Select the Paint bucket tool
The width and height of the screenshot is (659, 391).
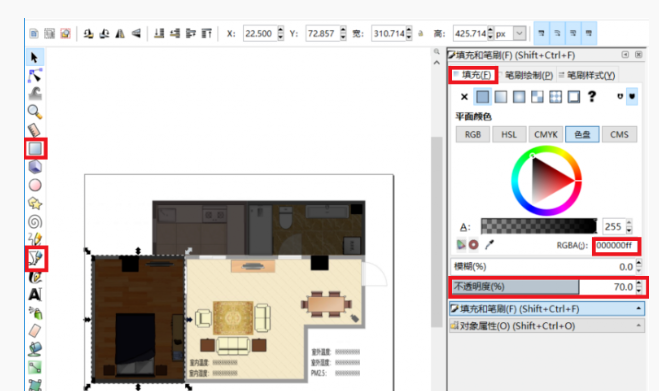click(34, 349)
